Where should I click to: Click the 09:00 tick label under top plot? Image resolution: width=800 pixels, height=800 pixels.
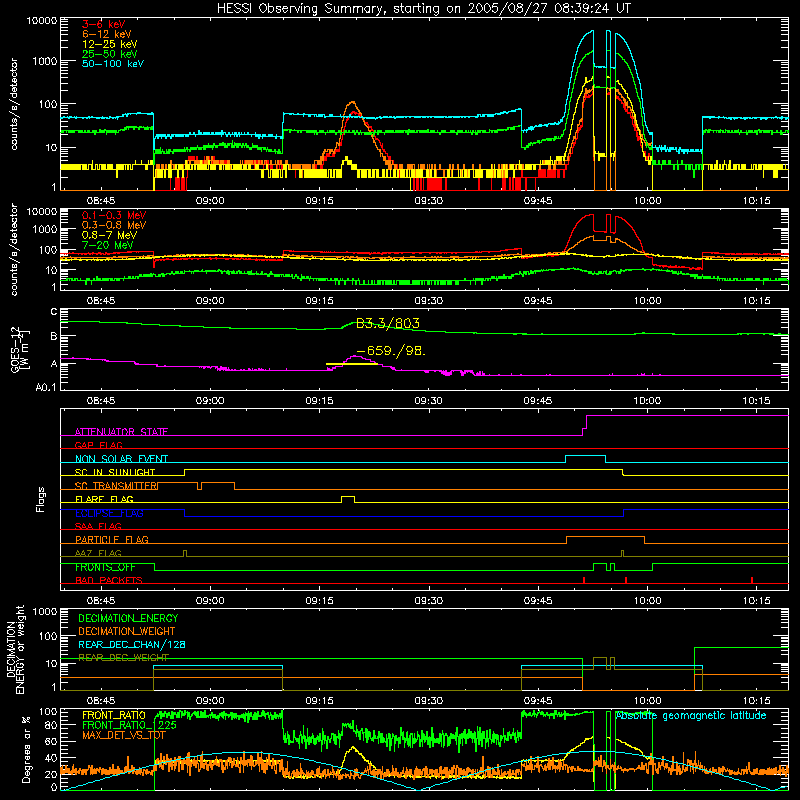pos(210,201)
